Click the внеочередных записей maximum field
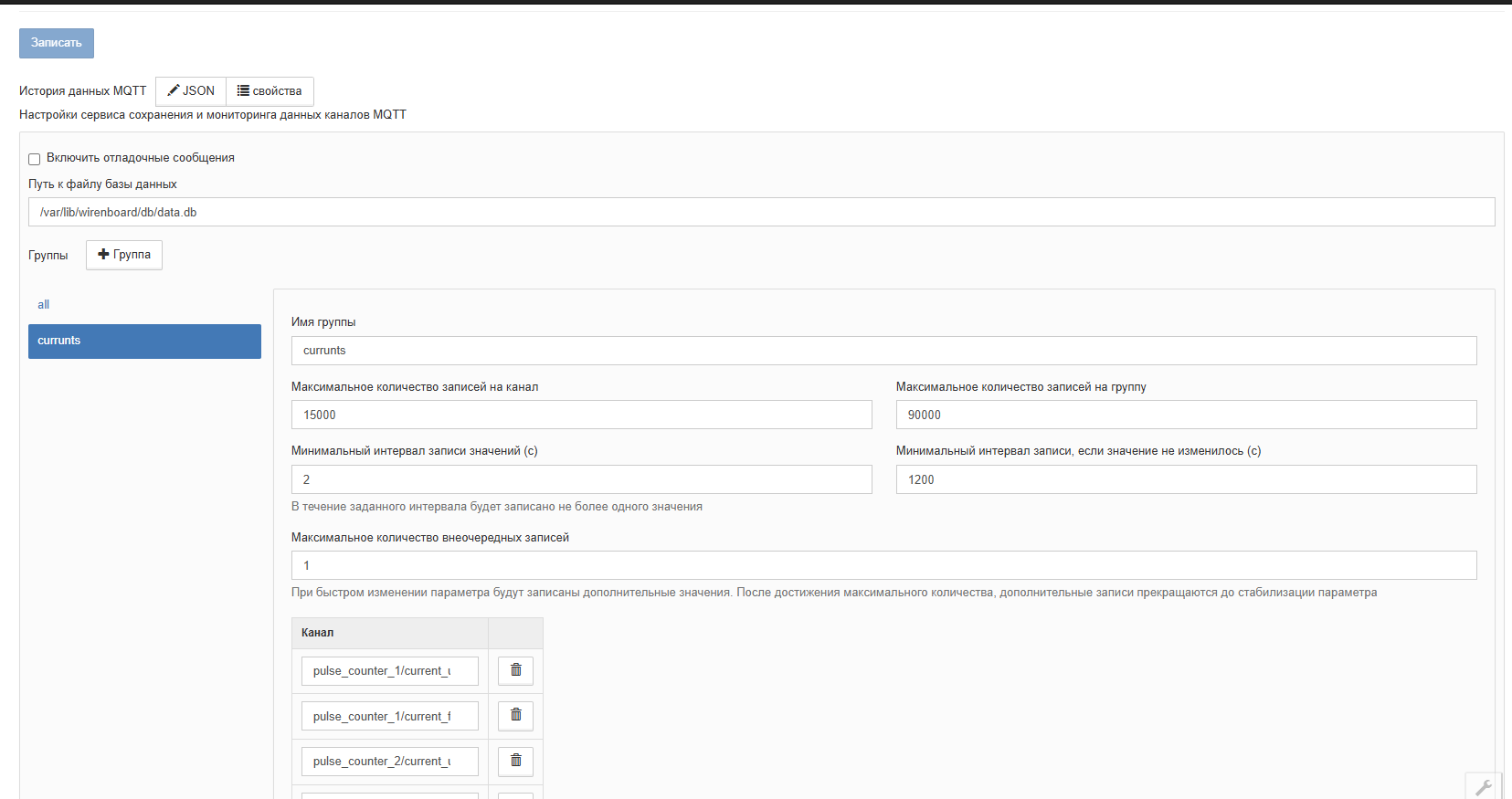Viewport: 1512px width, 799px height. coord(883,565)
